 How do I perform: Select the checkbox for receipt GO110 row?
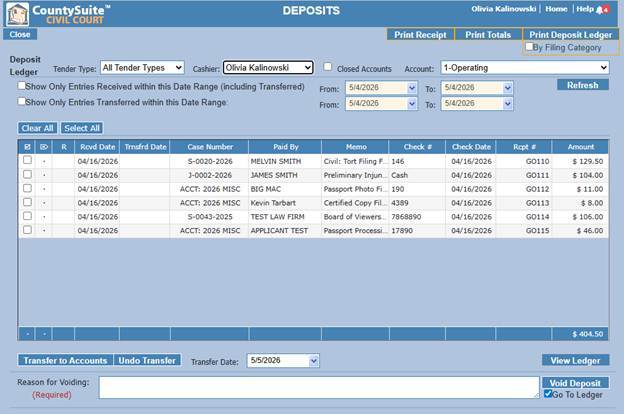(27, 160)
